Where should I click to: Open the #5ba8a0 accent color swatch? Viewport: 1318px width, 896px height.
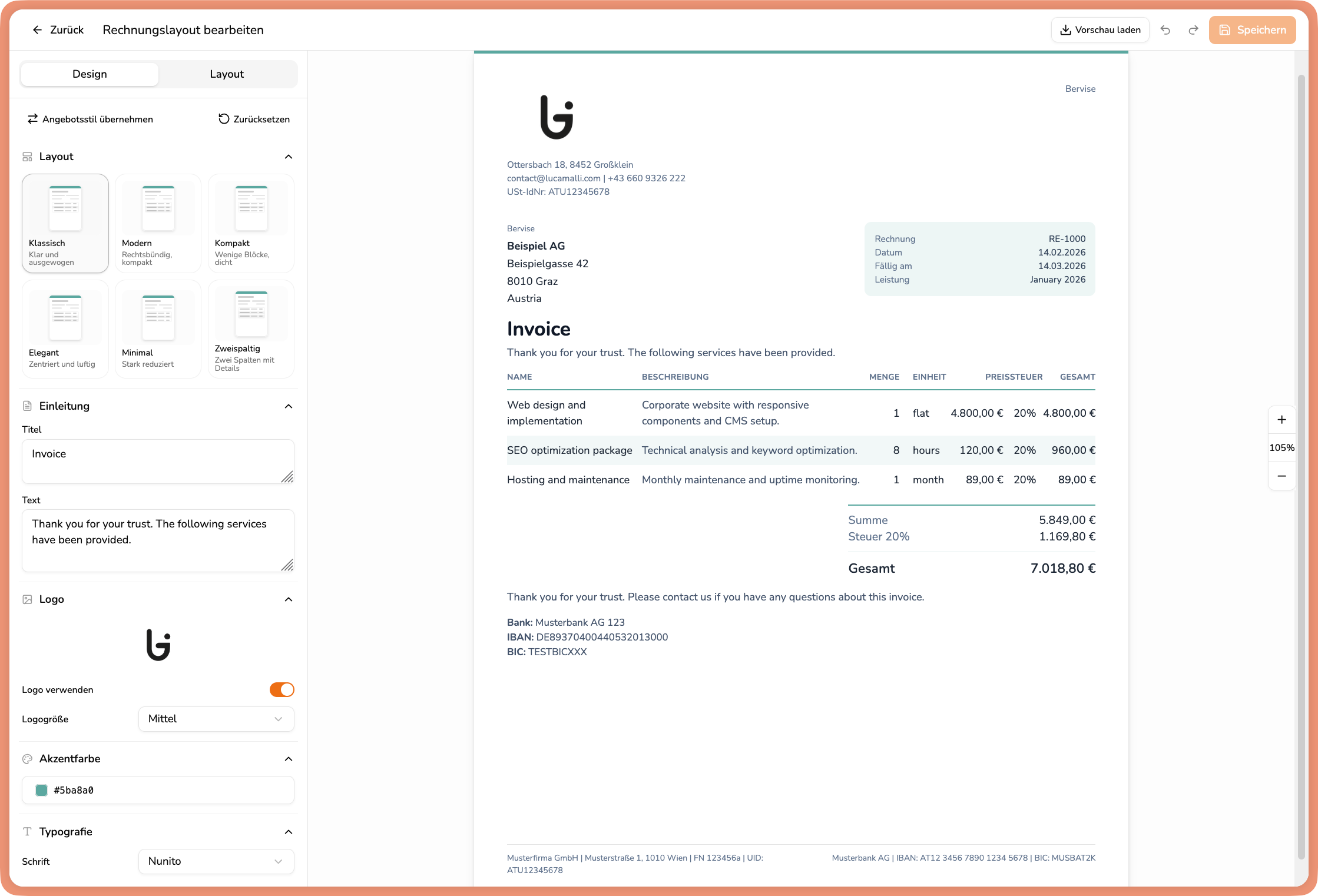42,790
